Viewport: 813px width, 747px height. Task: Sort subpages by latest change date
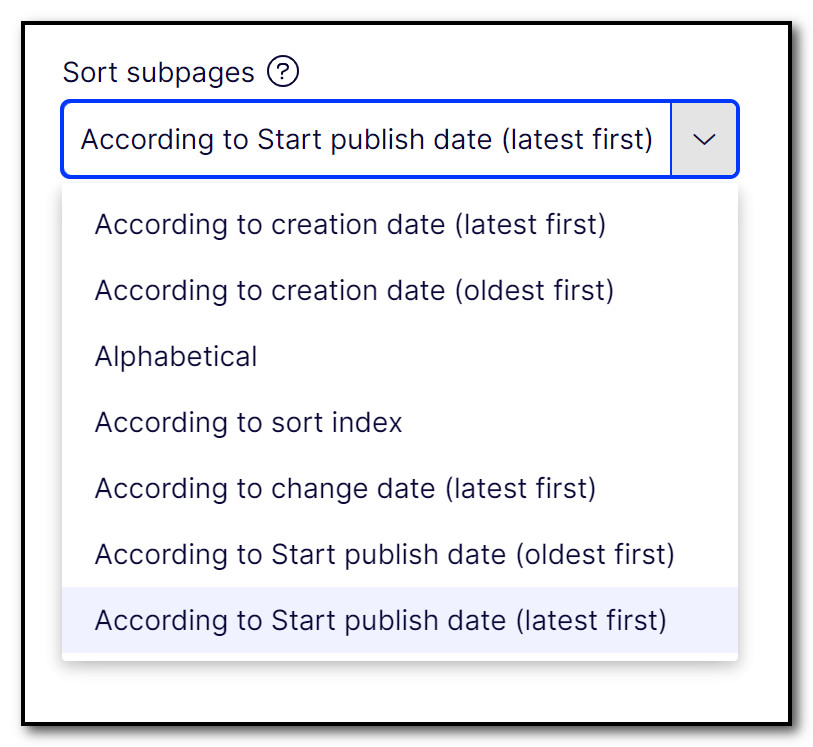coord(400,488)
